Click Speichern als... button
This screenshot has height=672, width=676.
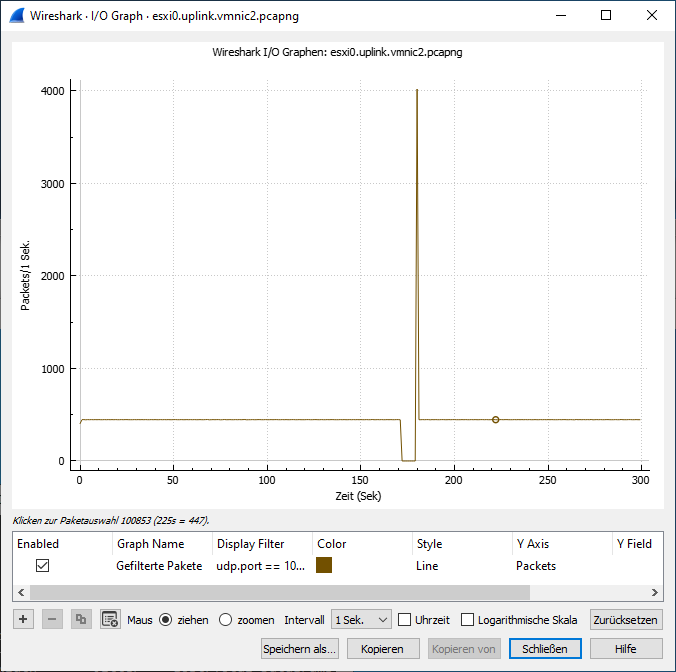point(300,649)
